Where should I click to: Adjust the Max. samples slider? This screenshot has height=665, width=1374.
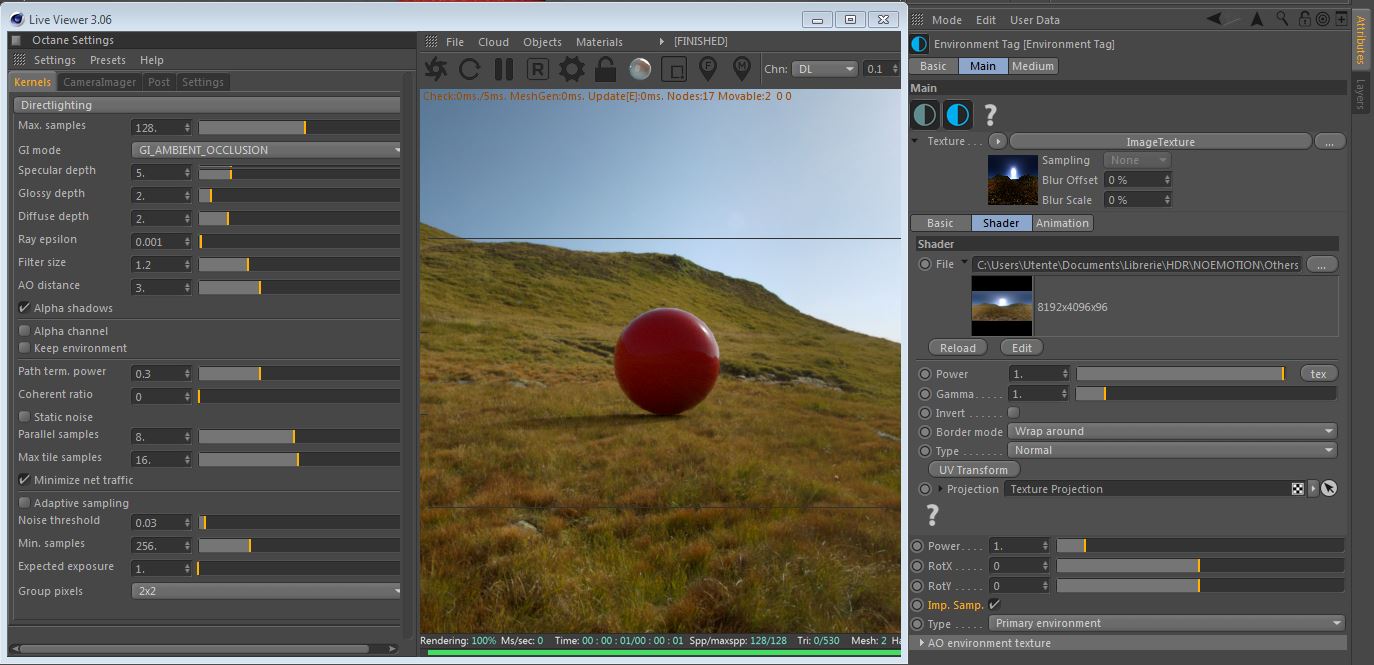point(299,127)
